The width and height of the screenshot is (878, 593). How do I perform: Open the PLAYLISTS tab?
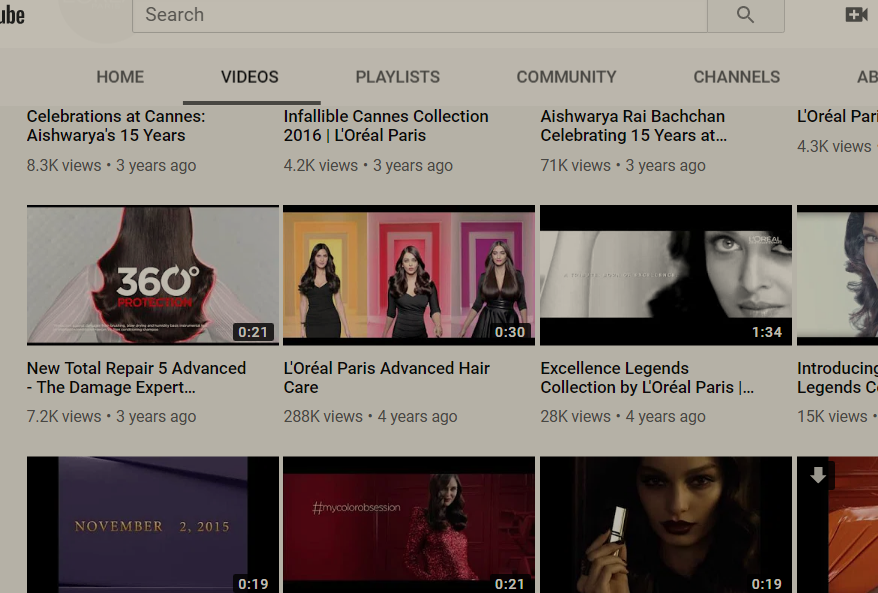click(398, 77)
